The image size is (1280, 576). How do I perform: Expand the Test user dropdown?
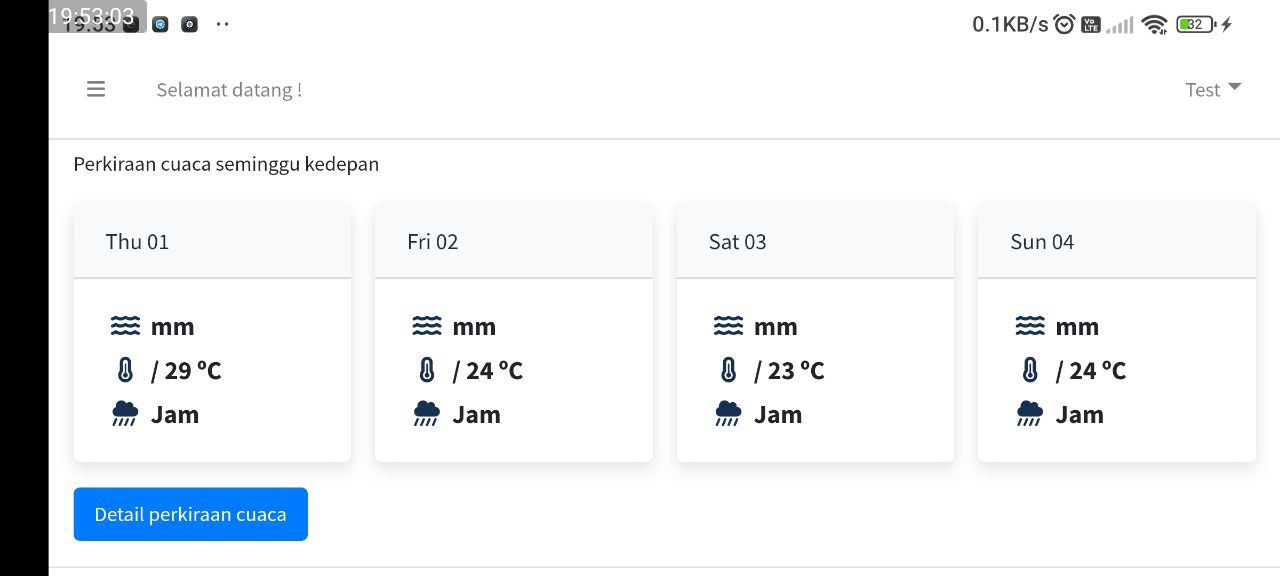(1213, 90)
